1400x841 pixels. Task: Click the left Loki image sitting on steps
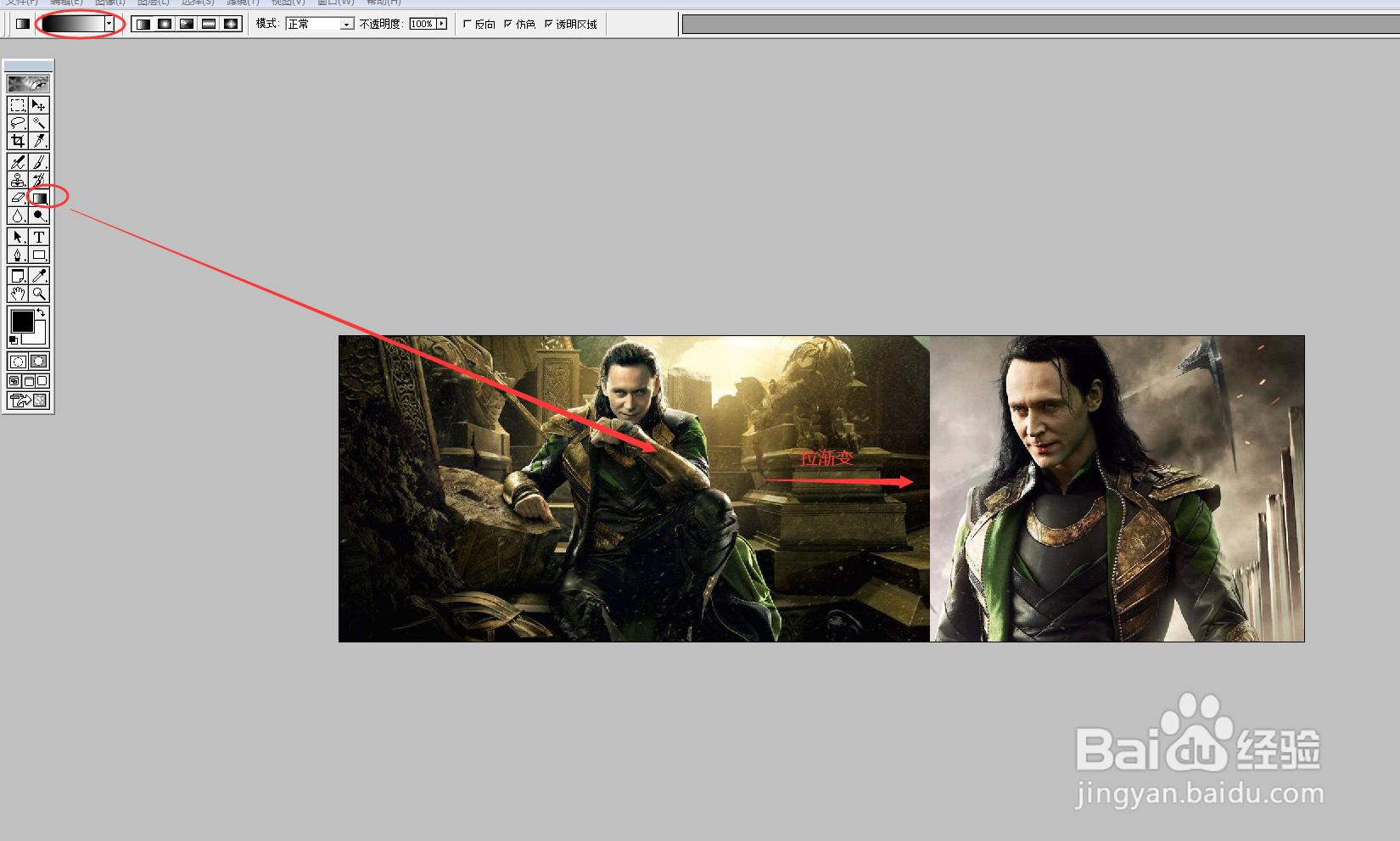(634, 489)
